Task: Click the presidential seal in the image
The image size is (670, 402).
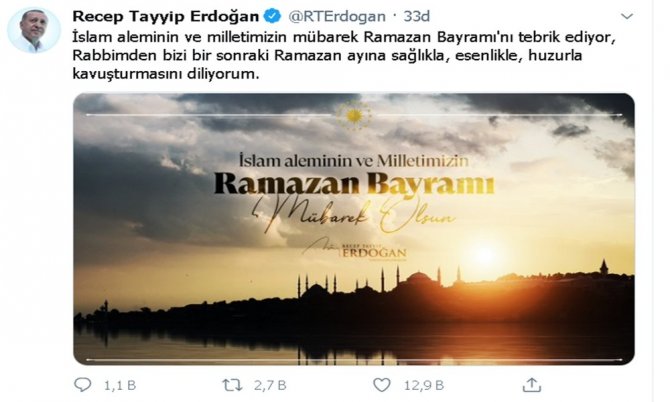Action: [x=354, y=115]
